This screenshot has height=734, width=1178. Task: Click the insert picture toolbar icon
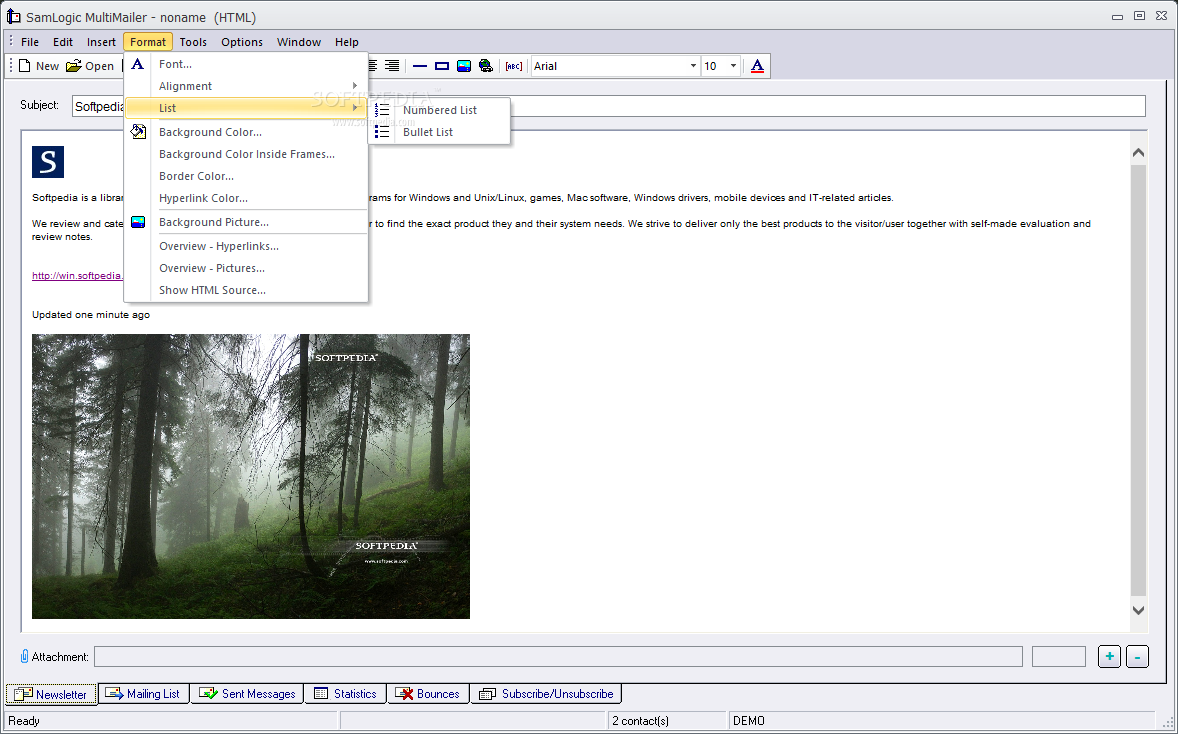464,66
